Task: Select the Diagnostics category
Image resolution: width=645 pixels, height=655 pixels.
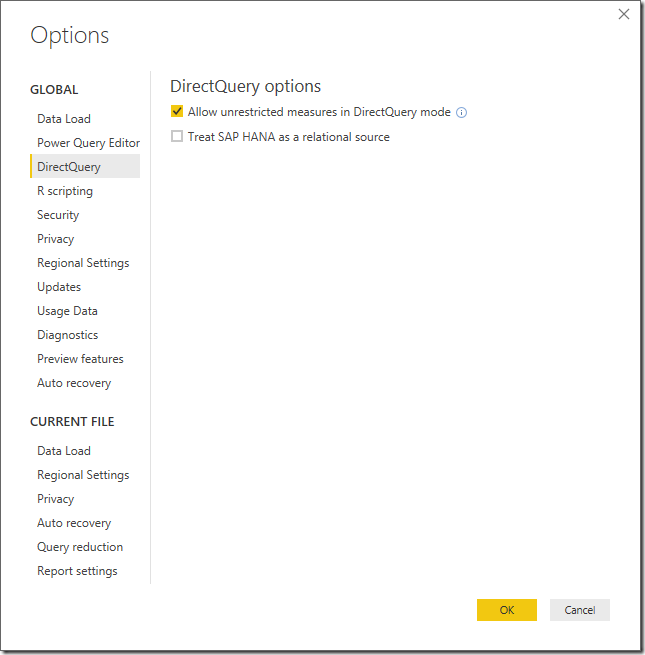Action: pos(68,335)
